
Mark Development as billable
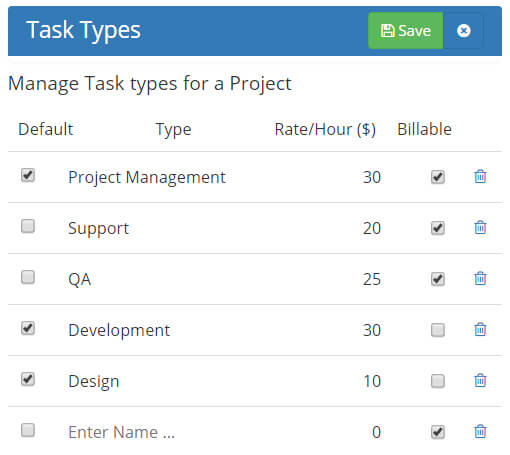[438, 330]
